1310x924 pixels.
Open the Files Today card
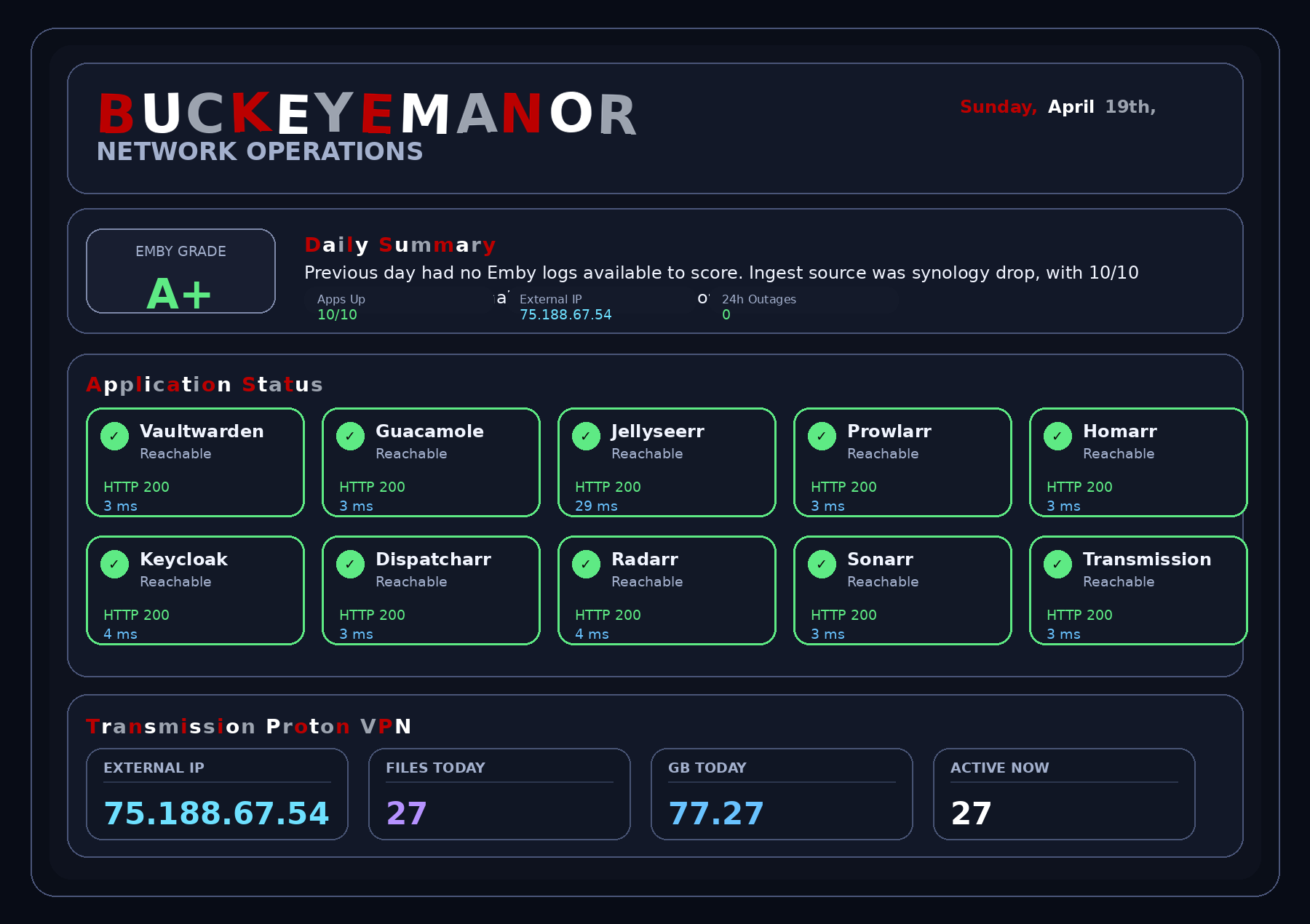click(x=499, y=794)
